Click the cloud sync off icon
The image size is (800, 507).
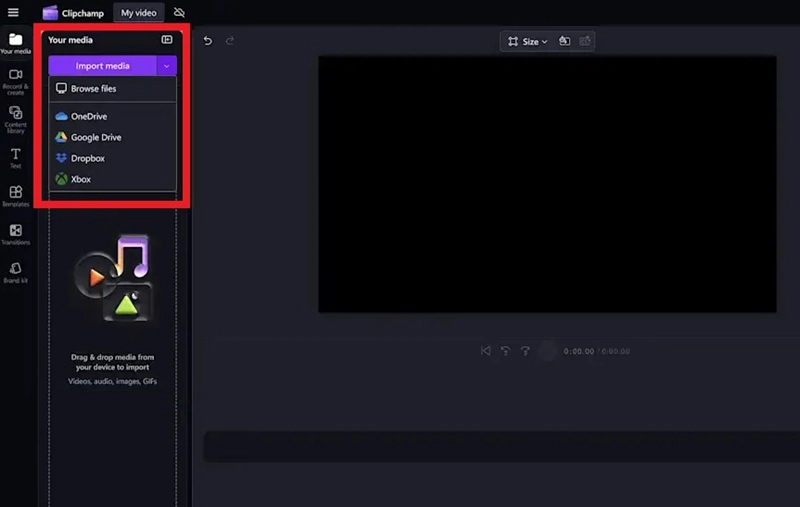179,13
